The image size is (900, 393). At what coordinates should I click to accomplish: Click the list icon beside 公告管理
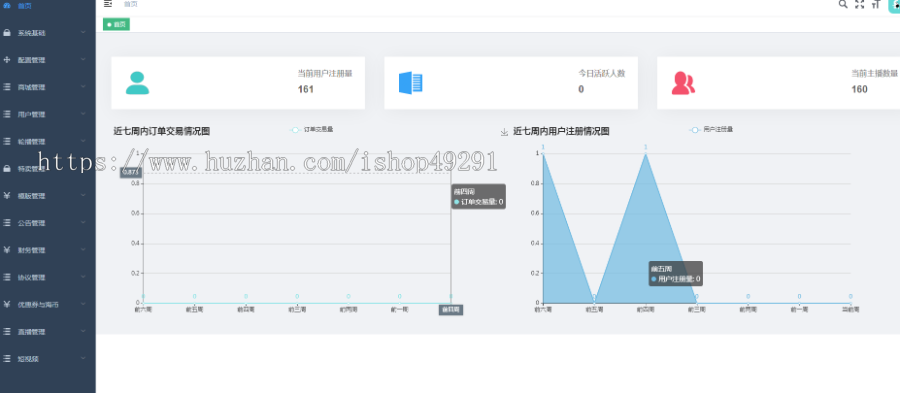pos(7,223)
